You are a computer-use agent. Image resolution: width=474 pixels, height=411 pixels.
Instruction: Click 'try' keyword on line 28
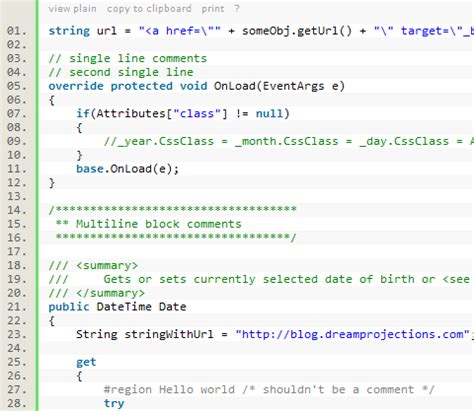click(114, 404)
